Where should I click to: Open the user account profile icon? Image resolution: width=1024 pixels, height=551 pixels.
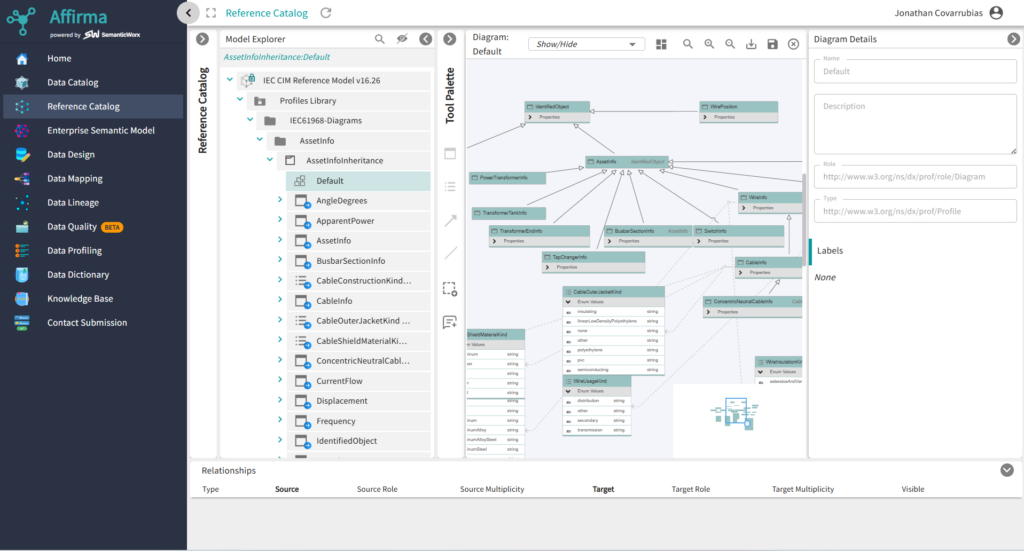(x=995, y=13)
